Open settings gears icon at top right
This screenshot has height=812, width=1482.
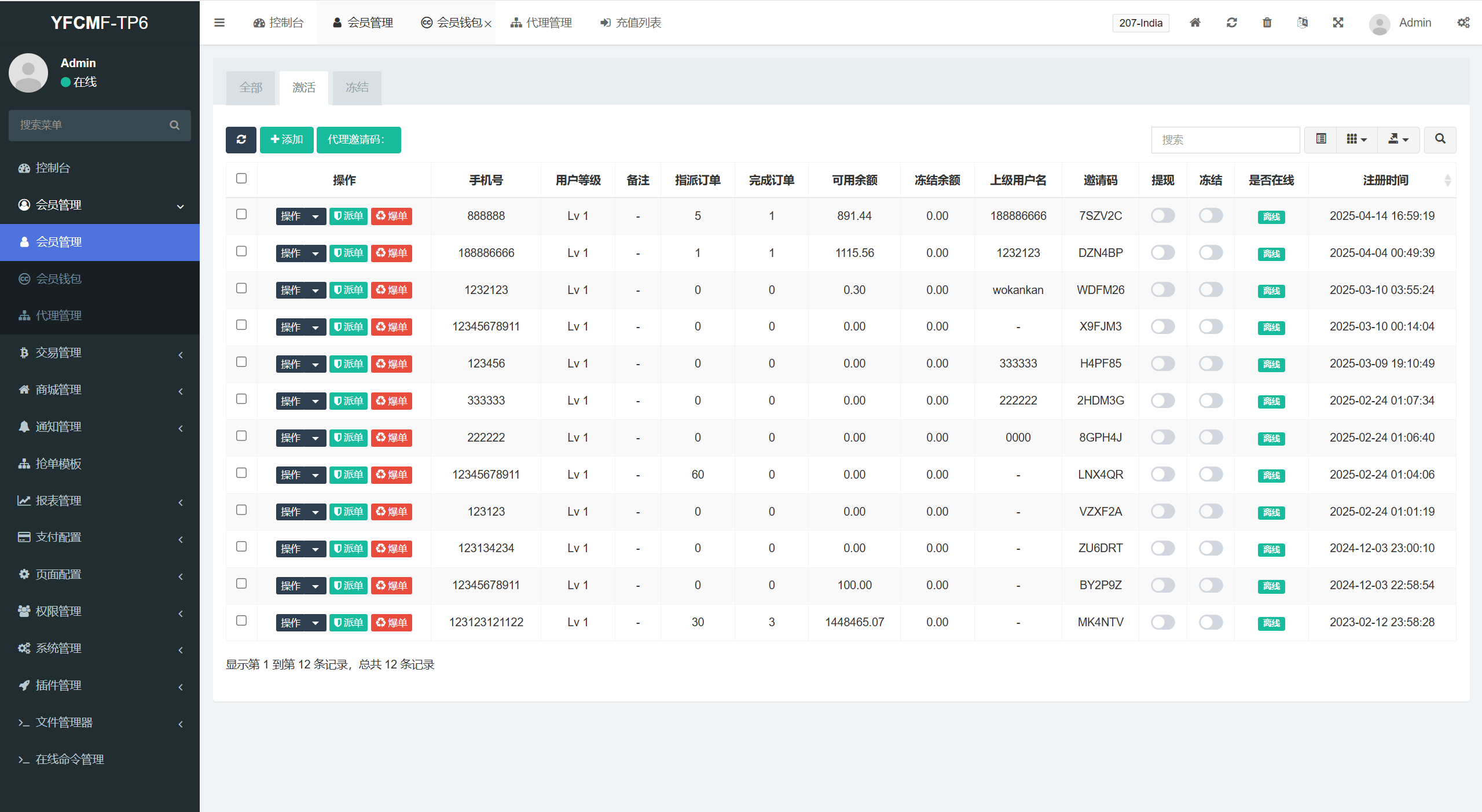(x=1463, y=23)
